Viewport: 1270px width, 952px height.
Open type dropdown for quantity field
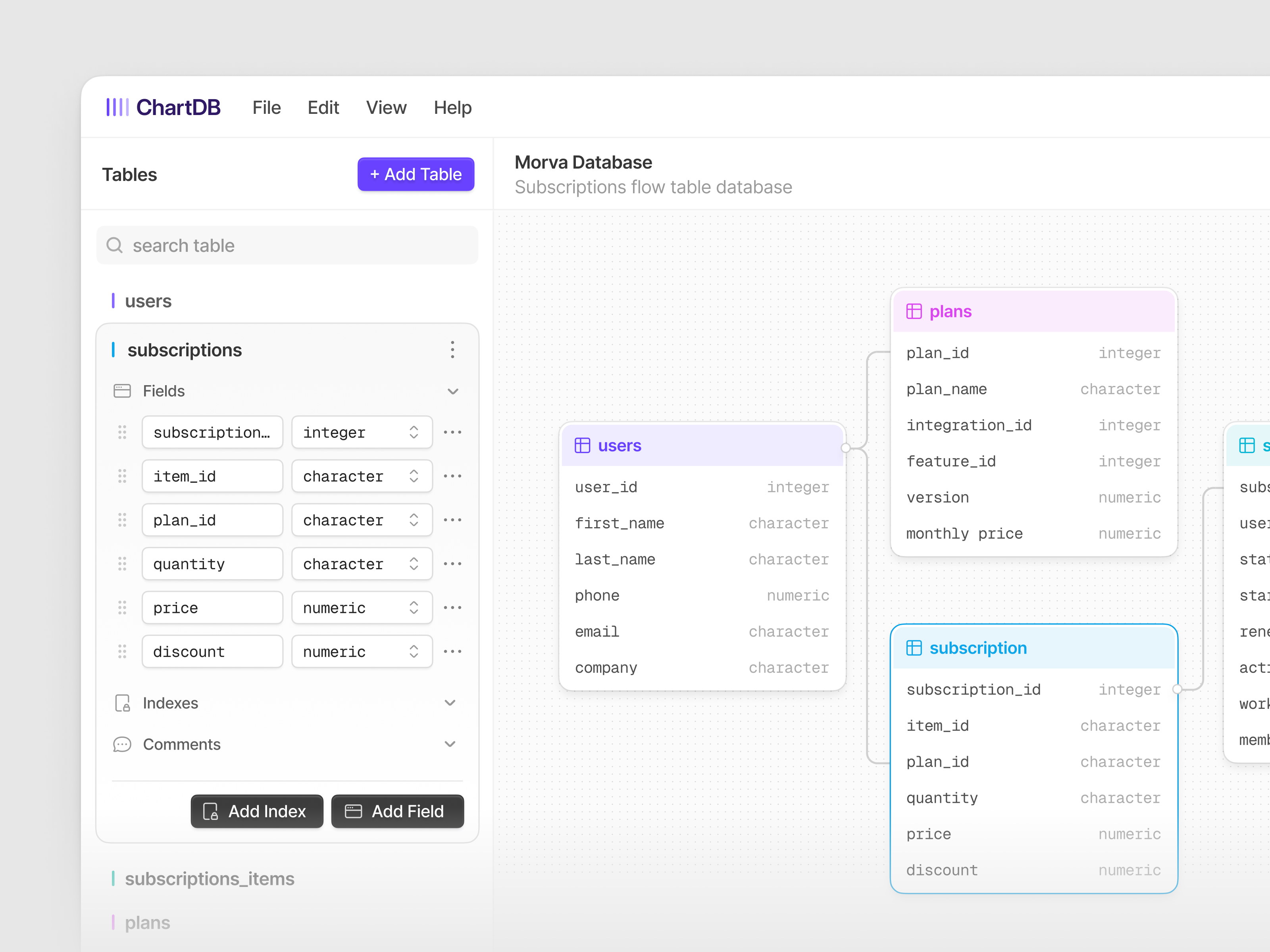[362, 564]
